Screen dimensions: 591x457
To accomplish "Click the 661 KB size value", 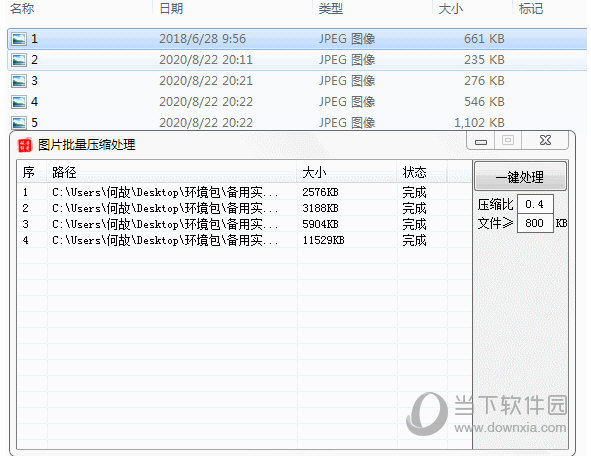I will tap(484, 39).
